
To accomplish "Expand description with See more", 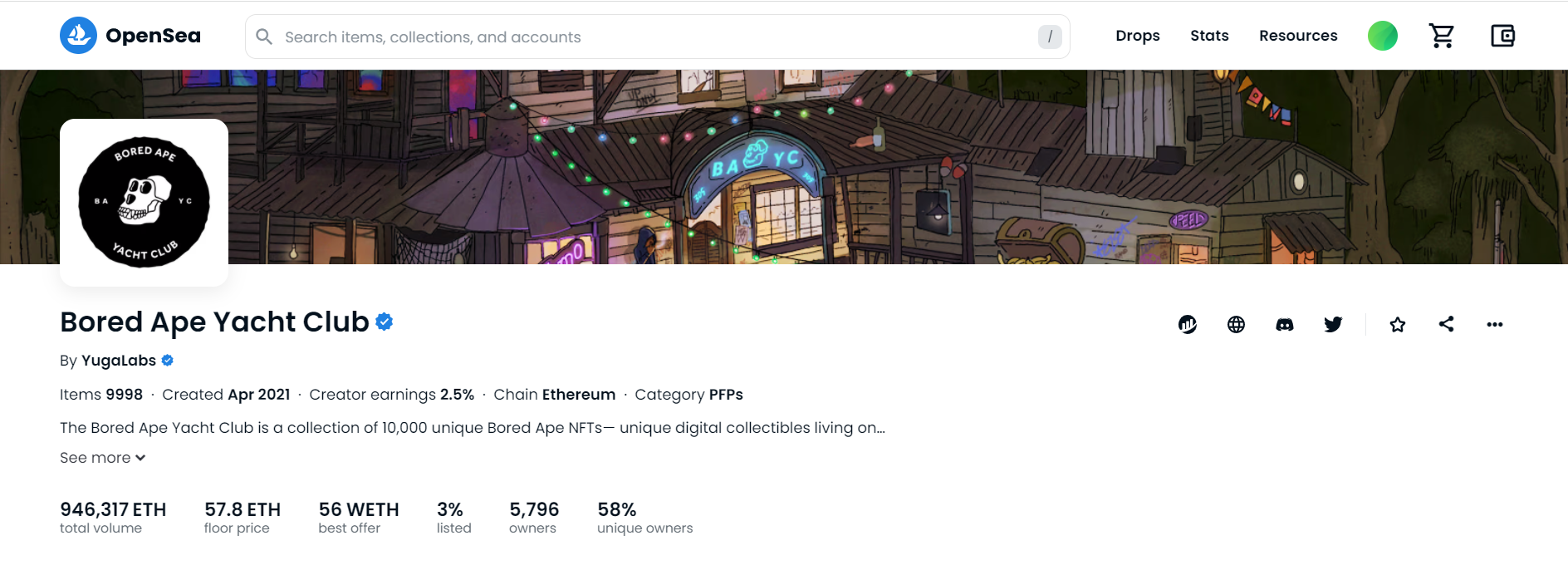I will pyautogui.click(x=102, y=458).
